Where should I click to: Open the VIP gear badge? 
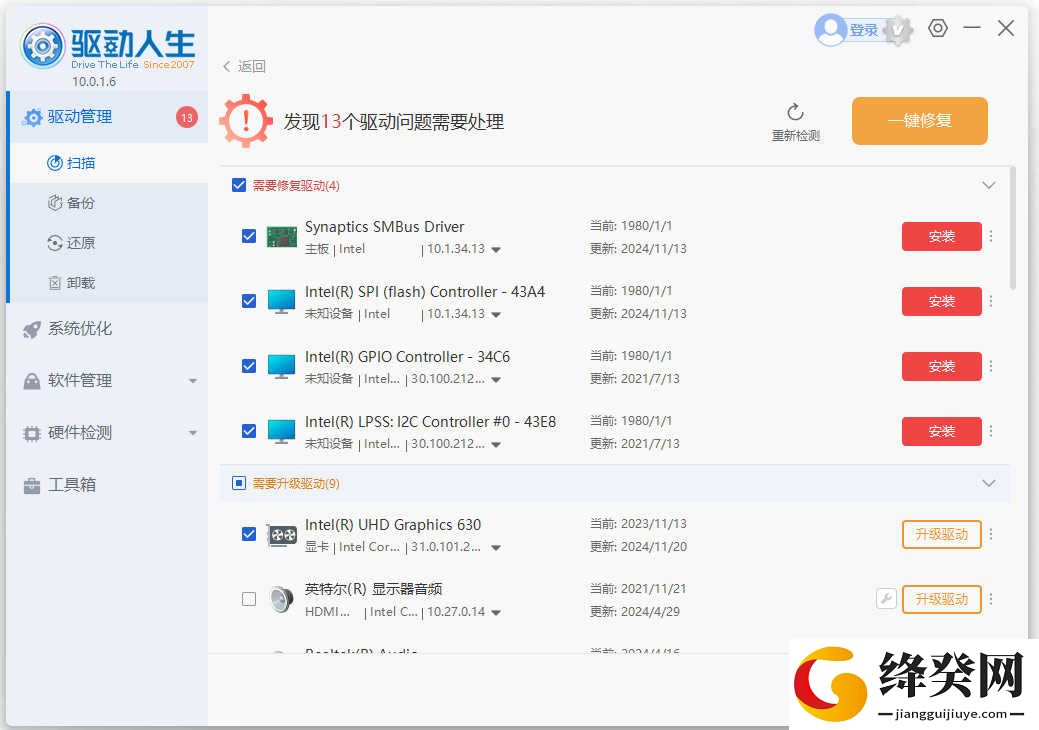pos(898,30)
